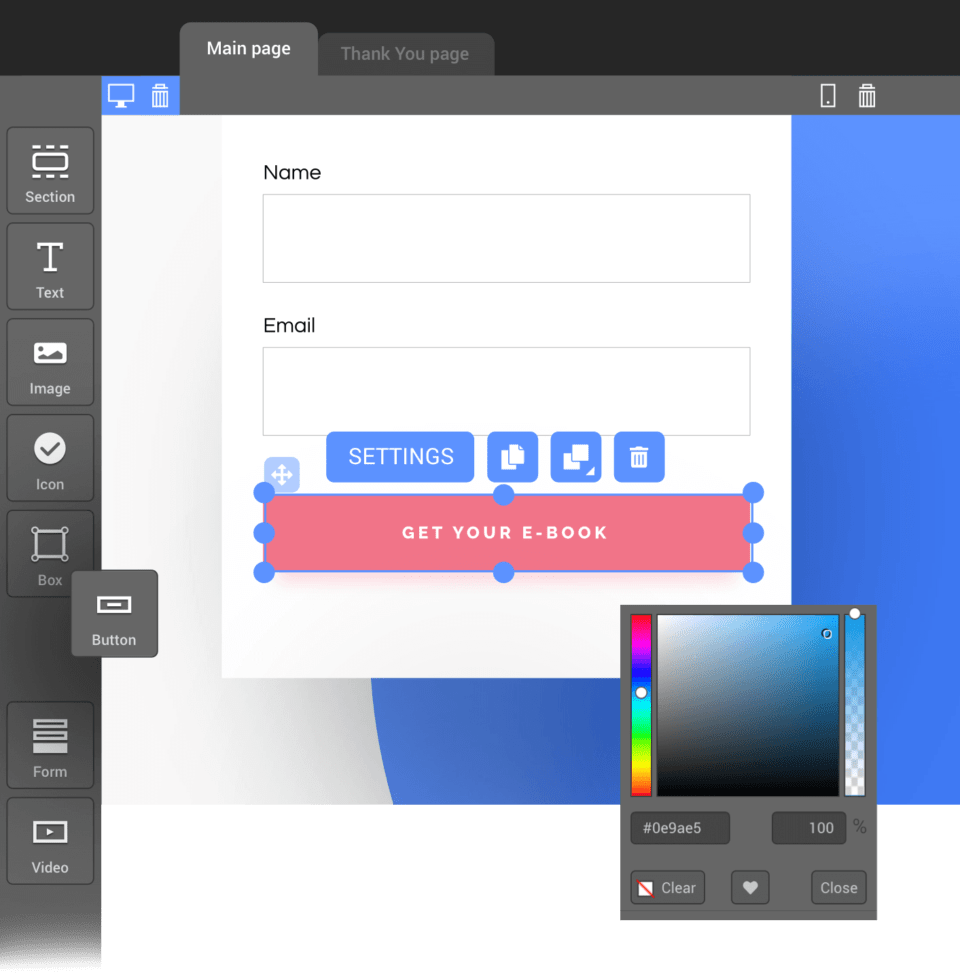Click the layer order overlapping squares icon

tap(576, 457)
